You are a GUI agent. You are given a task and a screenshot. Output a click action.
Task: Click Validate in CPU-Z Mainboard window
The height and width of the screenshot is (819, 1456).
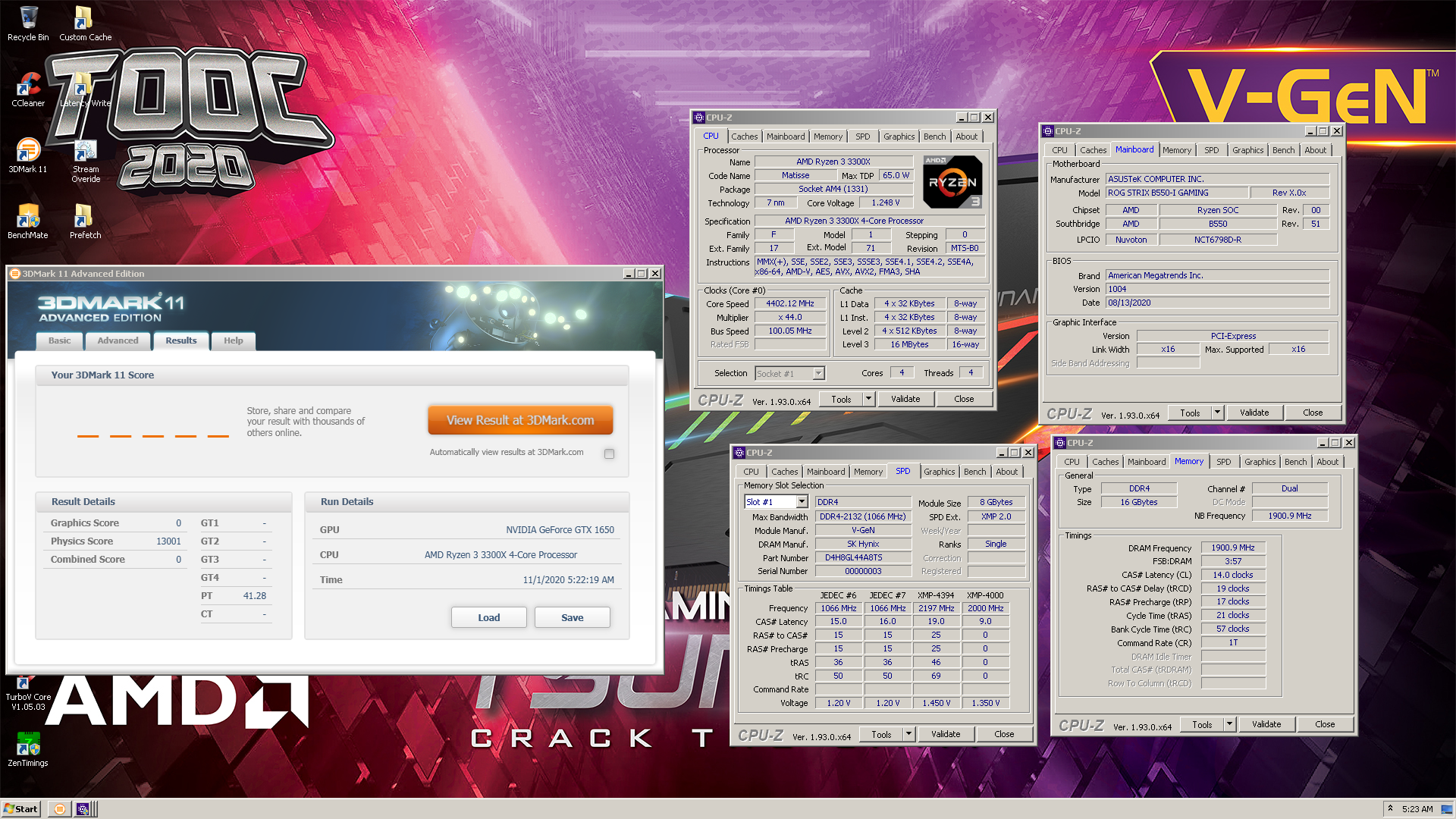click(x=1254, y=413)
